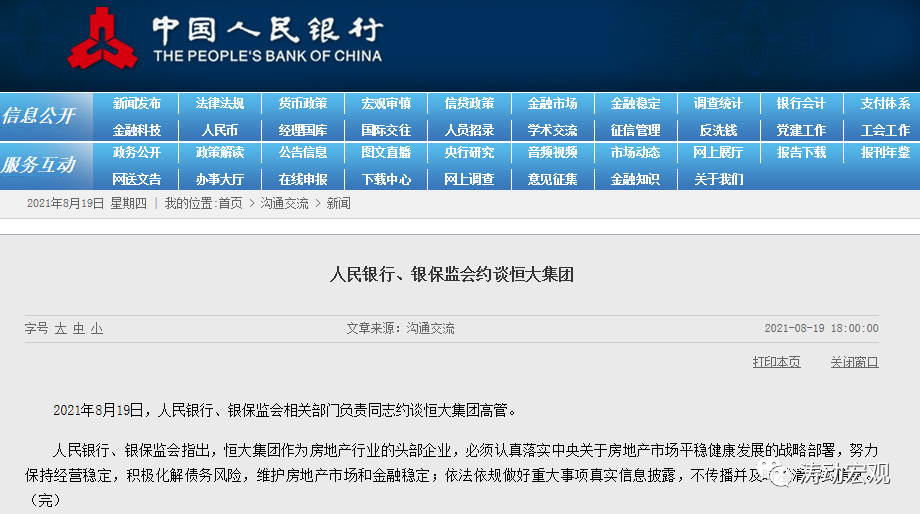Viewport: 920px width, 514px height.
Task: Click the 打印本页 link
Action: pos(776,362)
